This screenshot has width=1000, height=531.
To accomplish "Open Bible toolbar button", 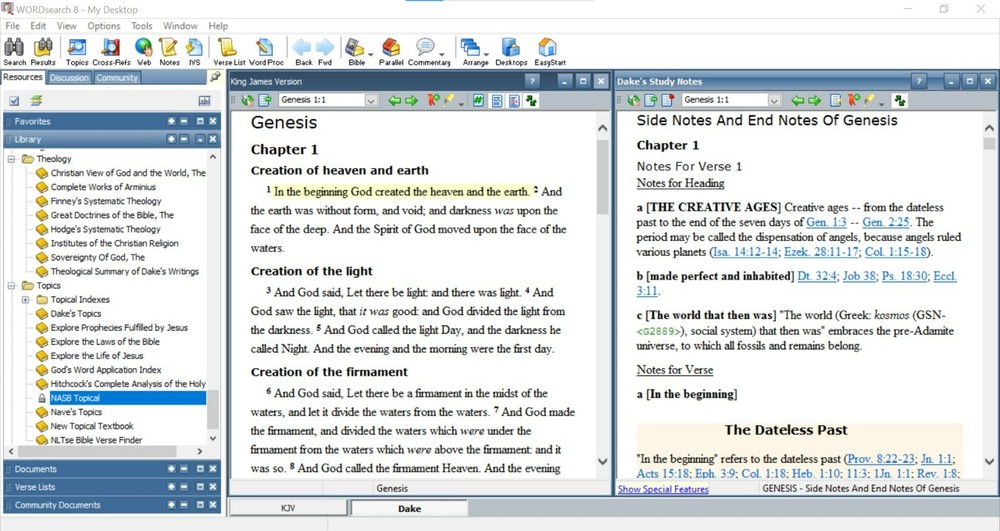I will pos(356,52).
